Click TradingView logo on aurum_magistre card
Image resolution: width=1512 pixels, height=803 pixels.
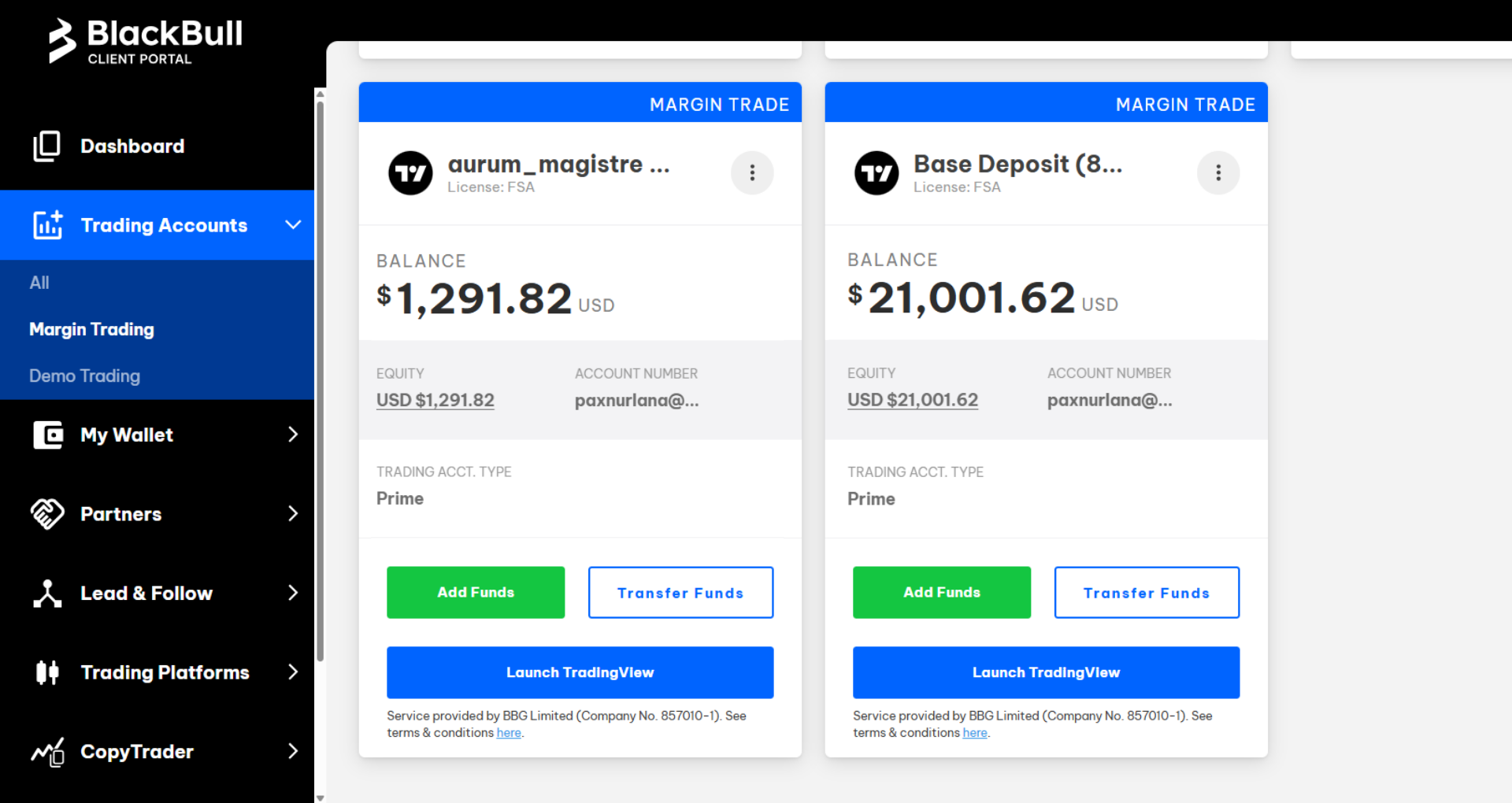(x=410, y=173)
